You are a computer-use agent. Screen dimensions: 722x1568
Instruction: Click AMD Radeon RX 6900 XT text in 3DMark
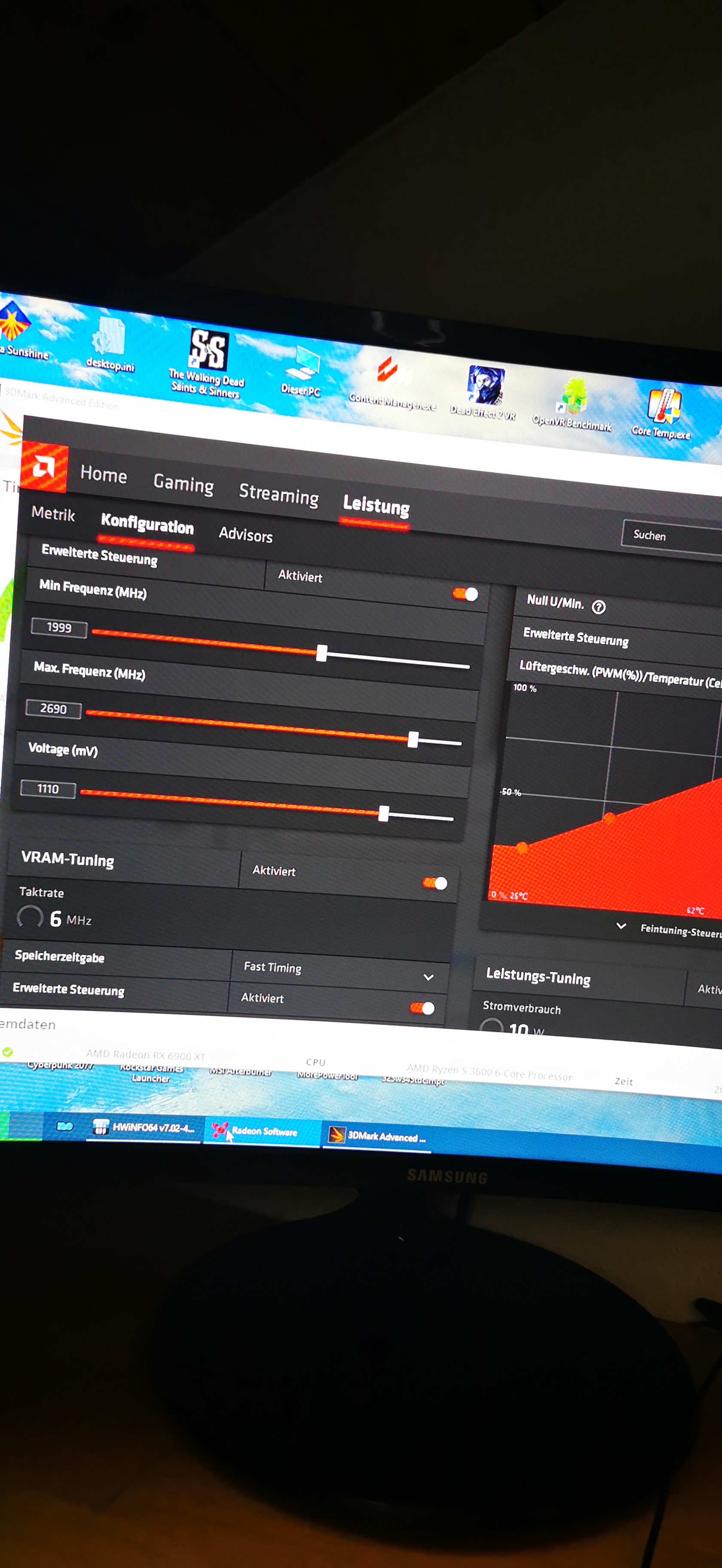coord(146,1055)
